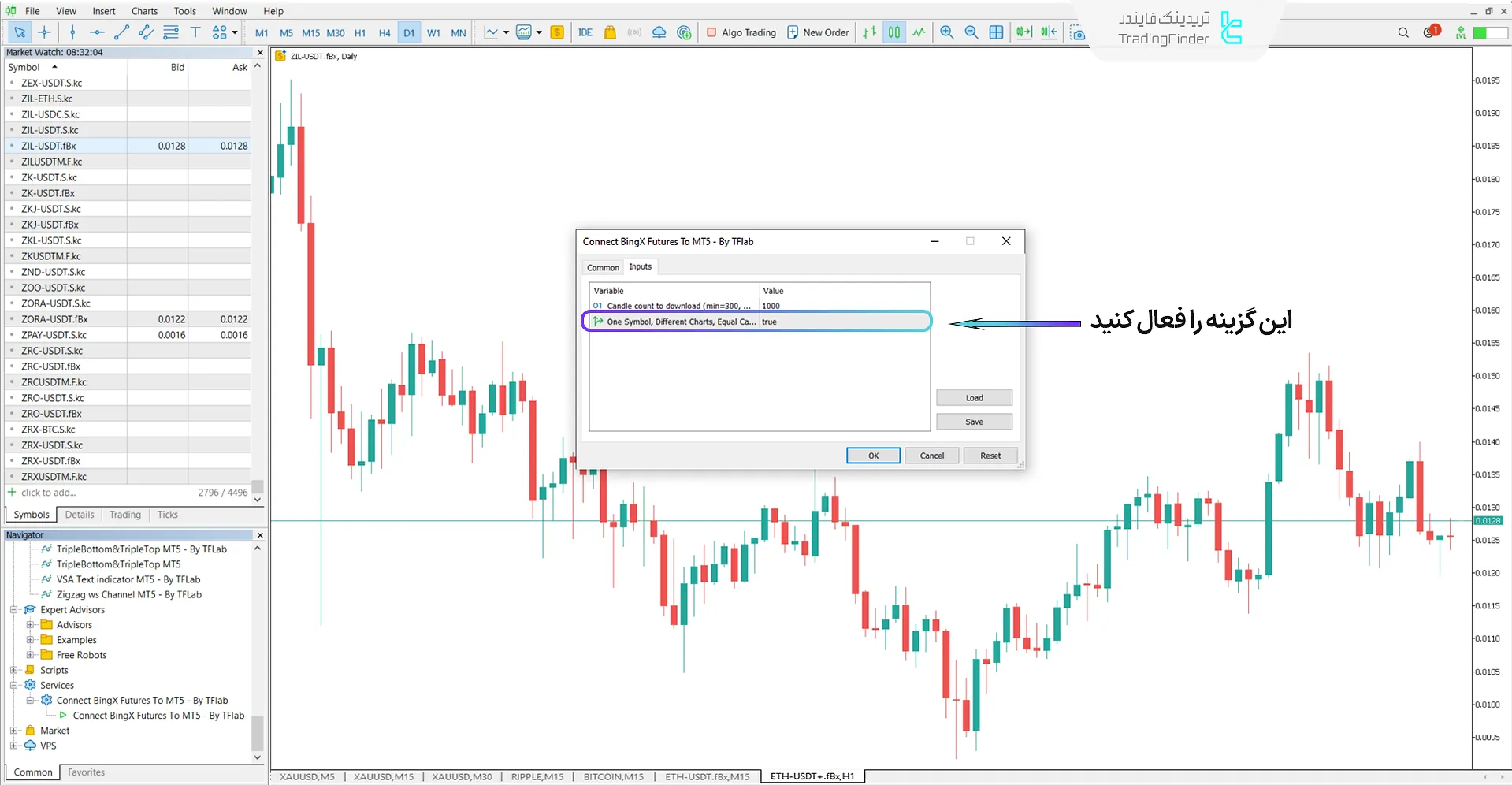1512x785 pixels.
Task: Click Cancel in the BingX dialog
Action: (932, 456)
